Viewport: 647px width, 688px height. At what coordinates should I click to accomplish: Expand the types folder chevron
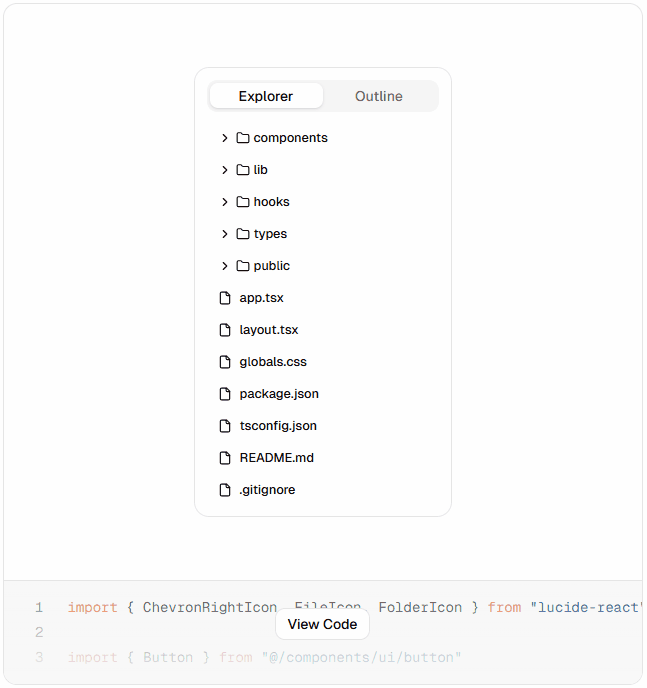click(x=225, y=234)
